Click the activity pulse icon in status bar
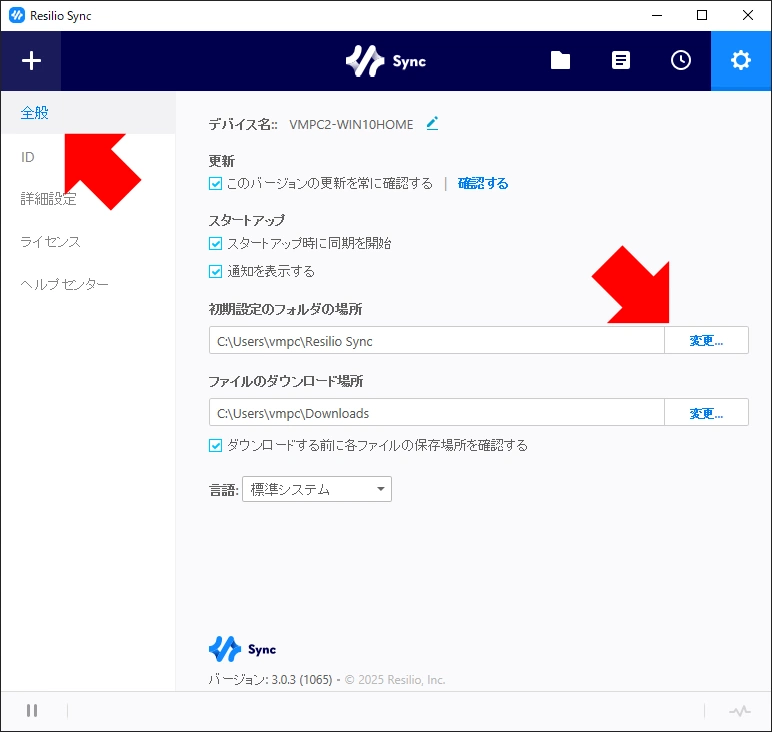 tap(740, 711)
